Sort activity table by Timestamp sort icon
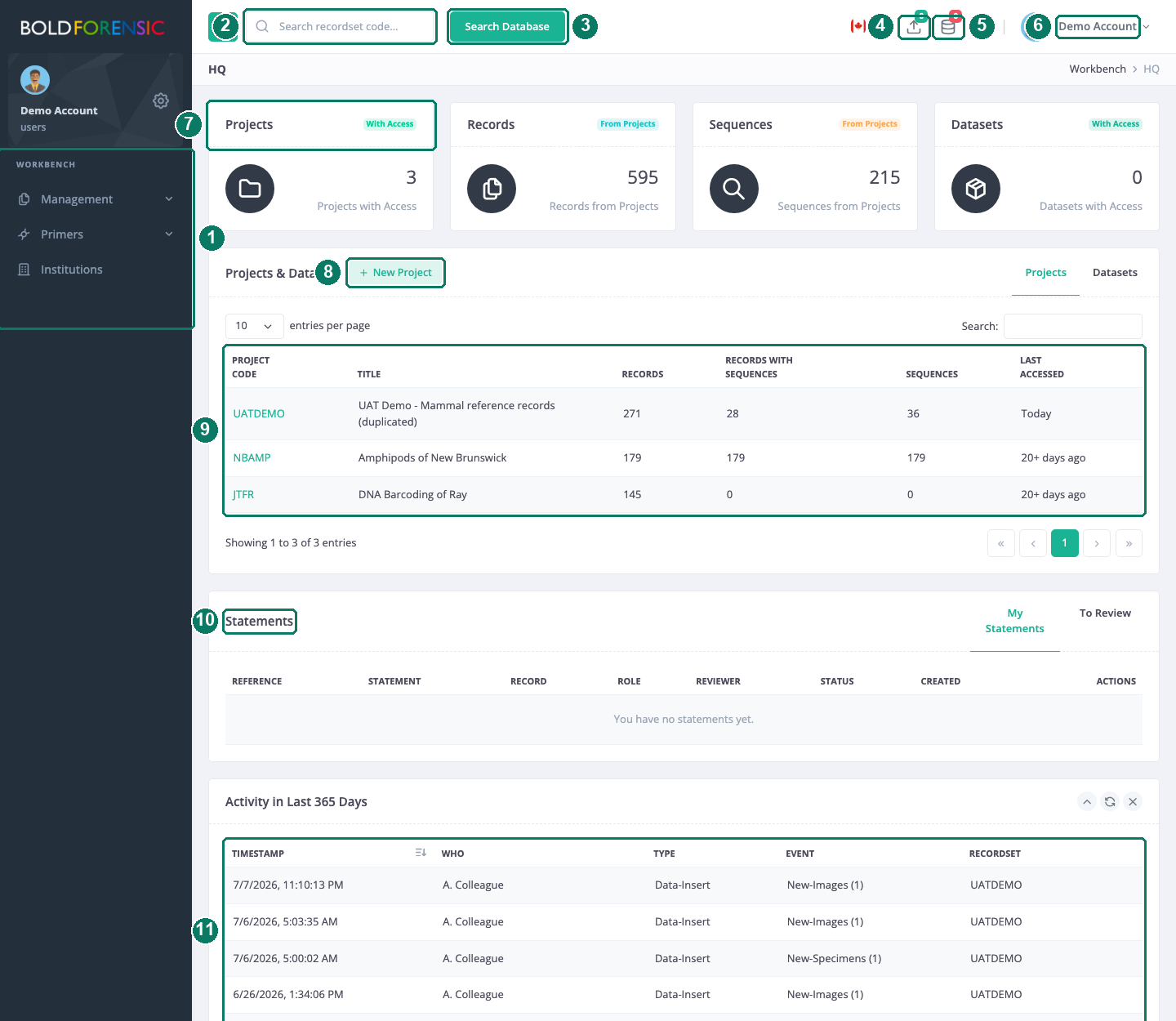The height and width of the screenshot is (1021, 1176). coord(421,853)
